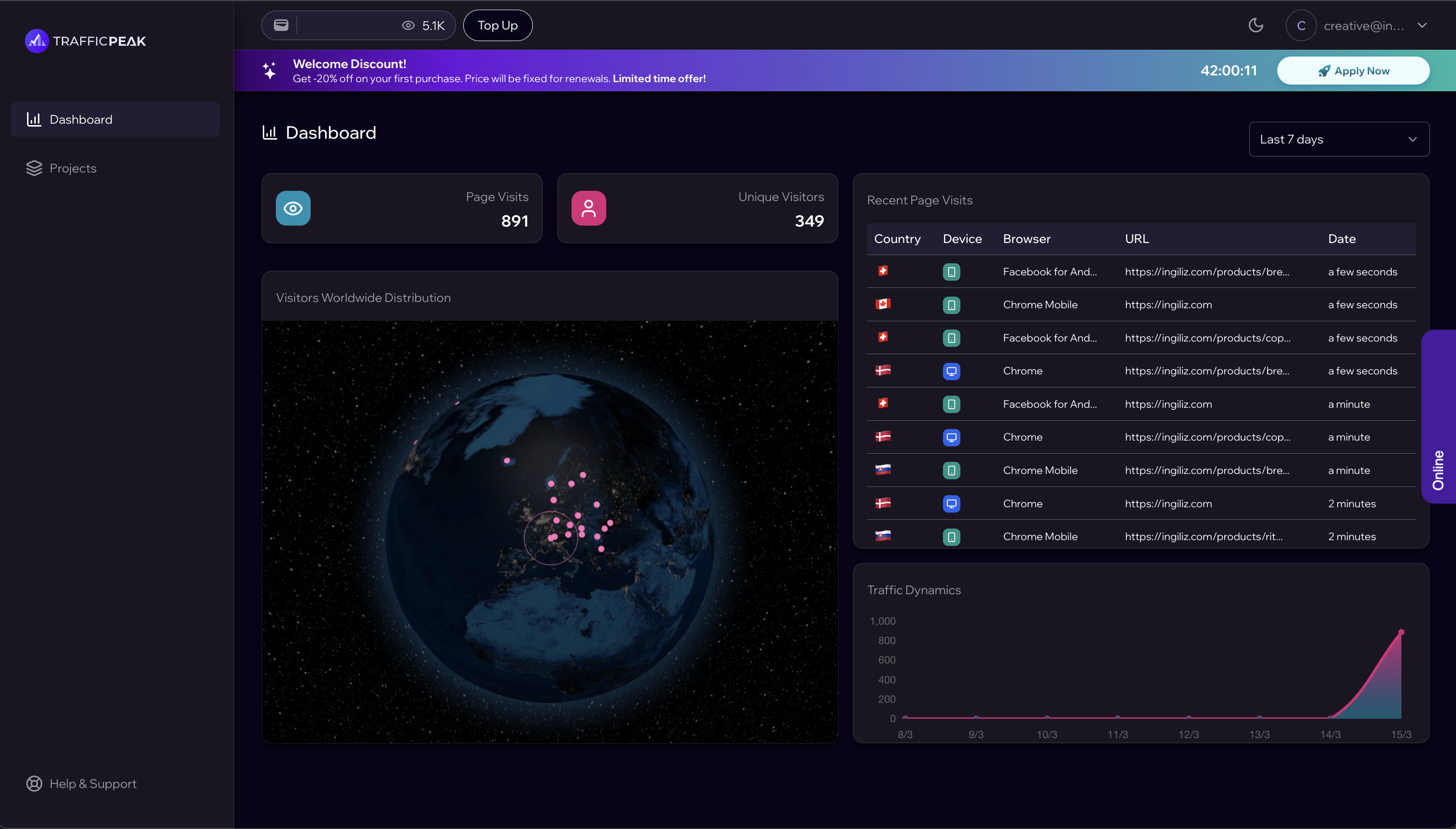Image resolution: width=1456 pixels, height=829 pixels.
Task: Toggle dark mode with the moon icon
Action: coord(1256,25)
